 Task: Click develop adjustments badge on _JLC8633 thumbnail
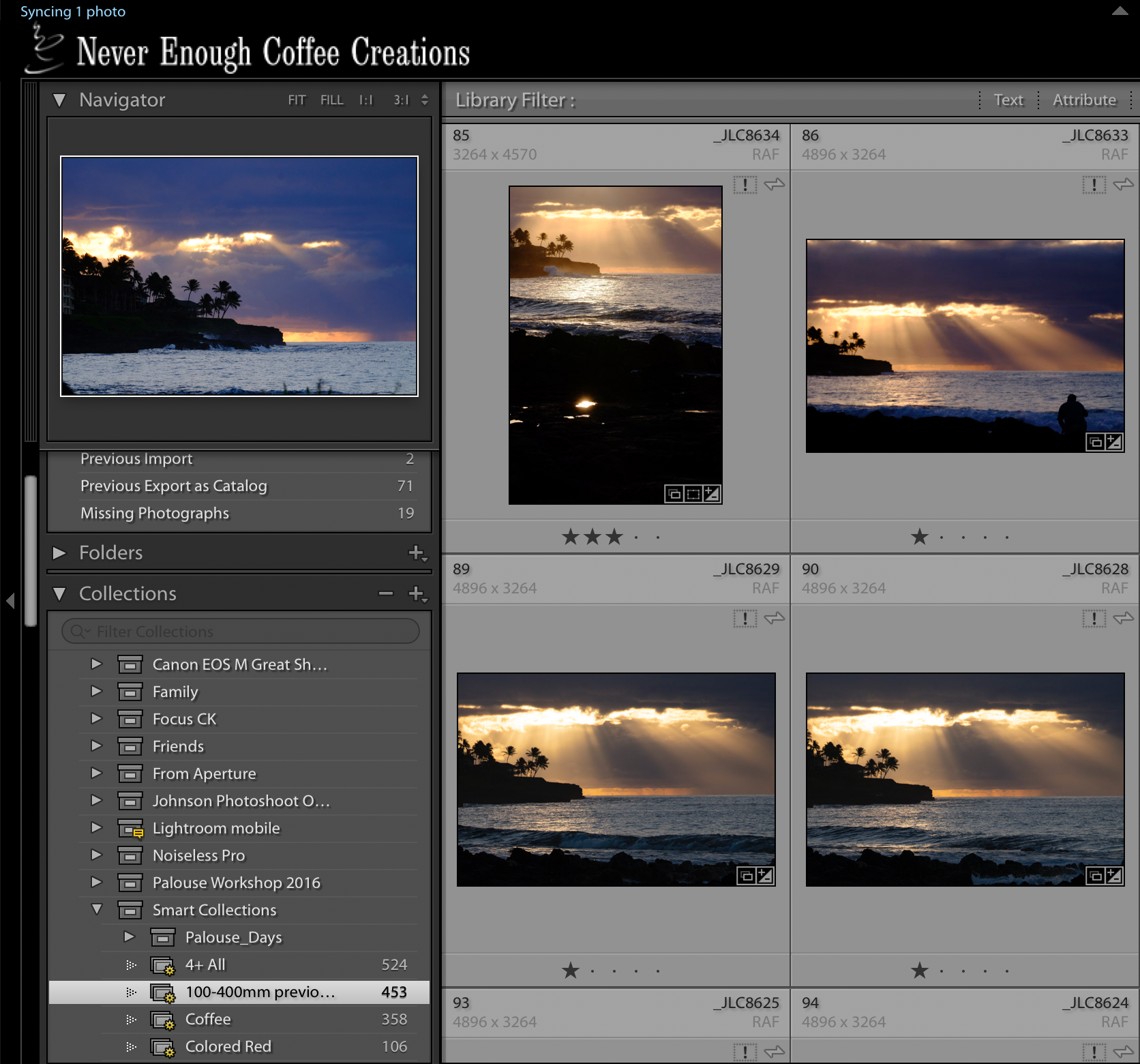1113,442
